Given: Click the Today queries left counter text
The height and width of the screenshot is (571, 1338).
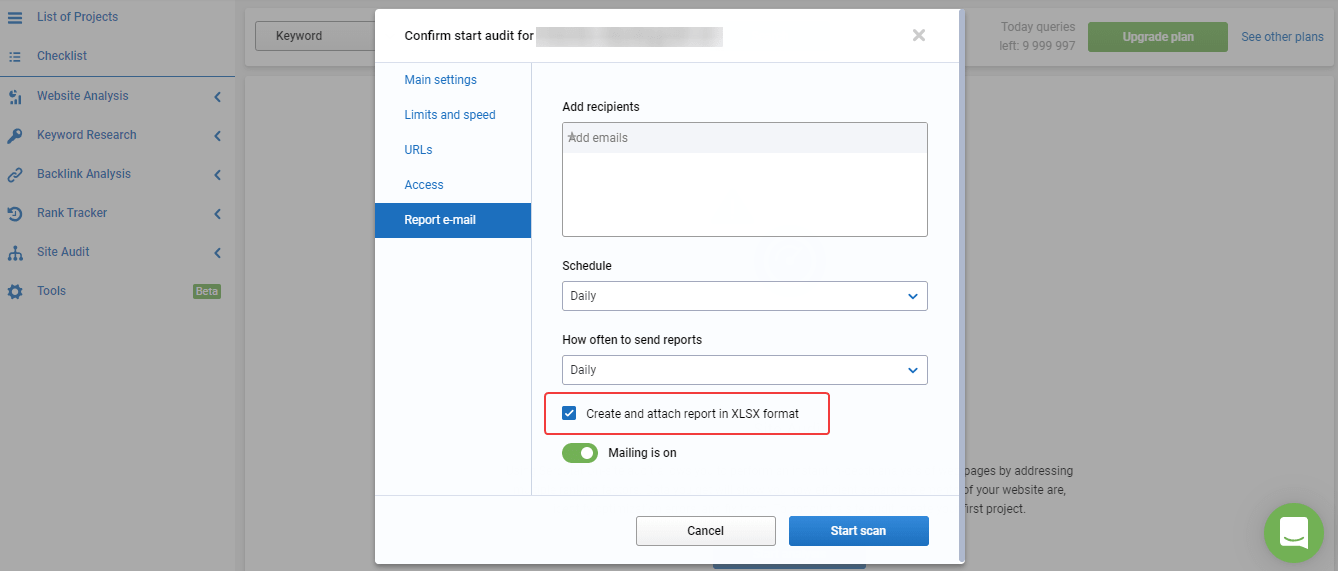Looking at the screenshot, I should click(1038, 36).
